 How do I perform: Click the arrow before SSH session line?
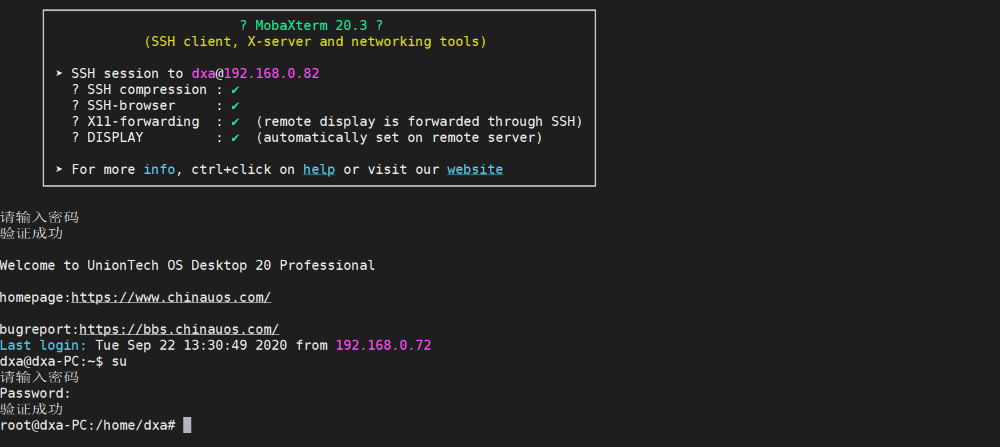59,74
